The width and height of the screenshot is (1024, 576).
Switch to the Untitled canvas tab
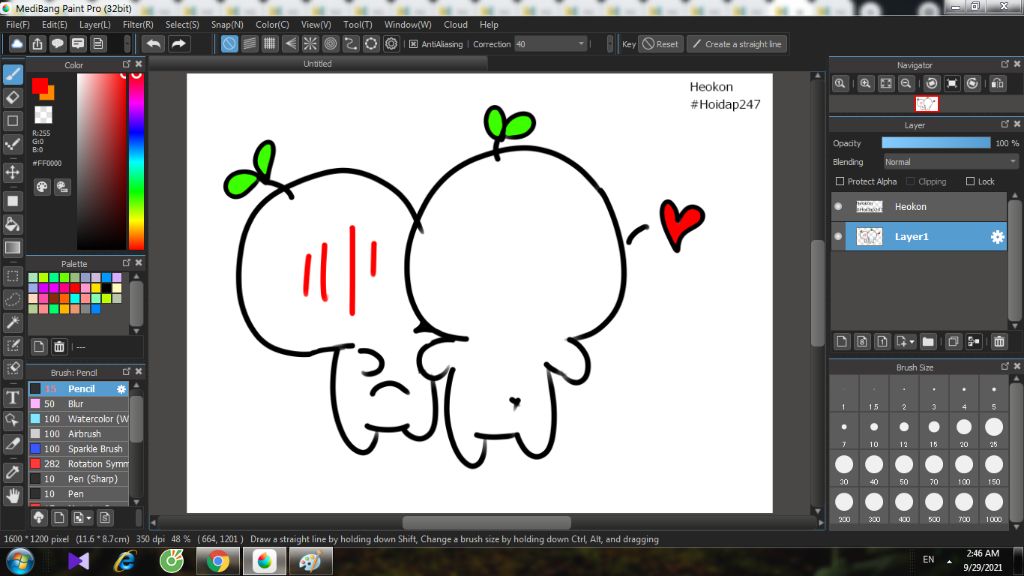point(317,63)
